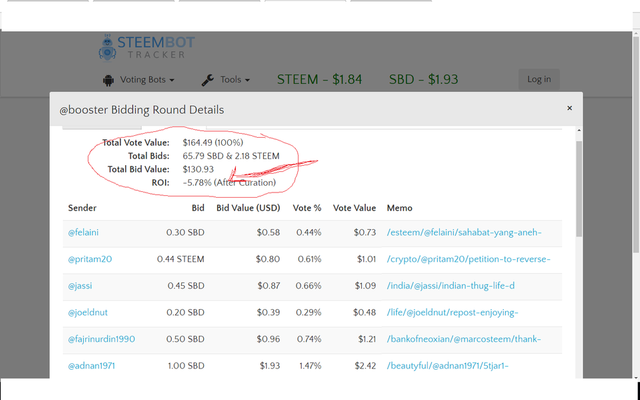
Task: Click the Vote Value column header
Action: pyautogui.click(x=354, y=208)
